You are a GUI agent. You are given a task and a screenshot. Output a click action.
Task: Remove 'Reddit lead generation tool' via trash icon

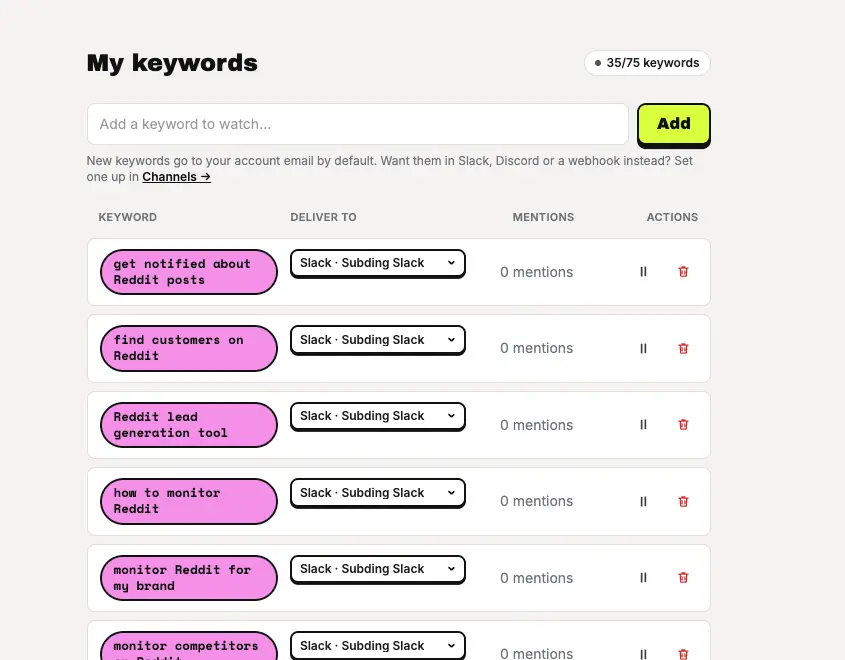pyautogui.click(x=683, y=425)
